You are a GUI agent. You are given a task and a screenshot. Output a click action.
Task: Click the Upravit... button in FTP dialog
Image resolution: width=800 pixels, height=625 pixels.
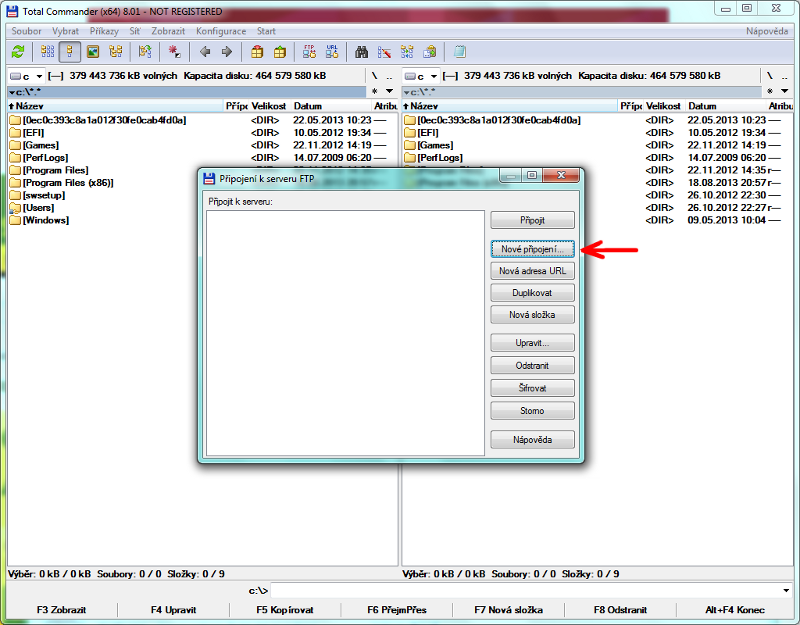(x=532, y=343)
